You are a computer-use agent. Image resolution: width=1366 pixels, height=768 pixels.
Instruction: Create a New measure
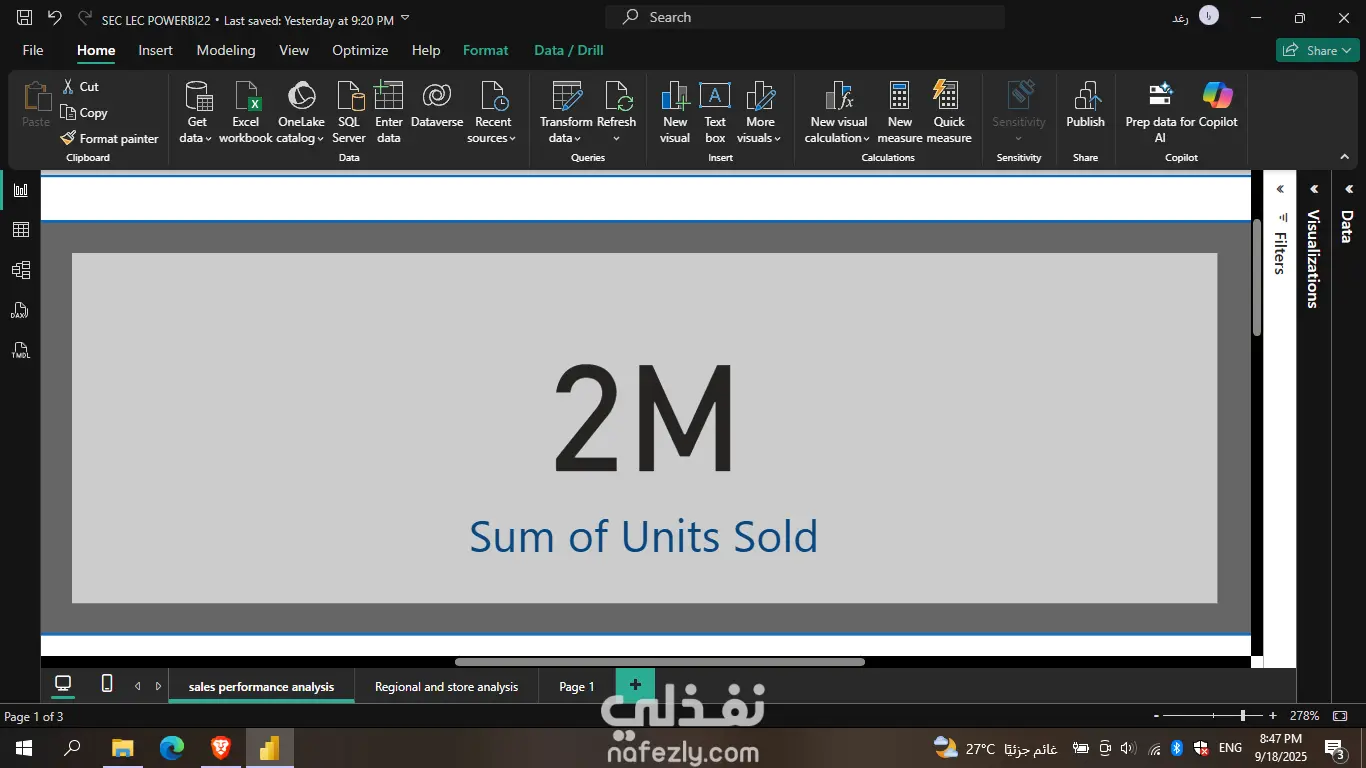(x=900, y=113)
